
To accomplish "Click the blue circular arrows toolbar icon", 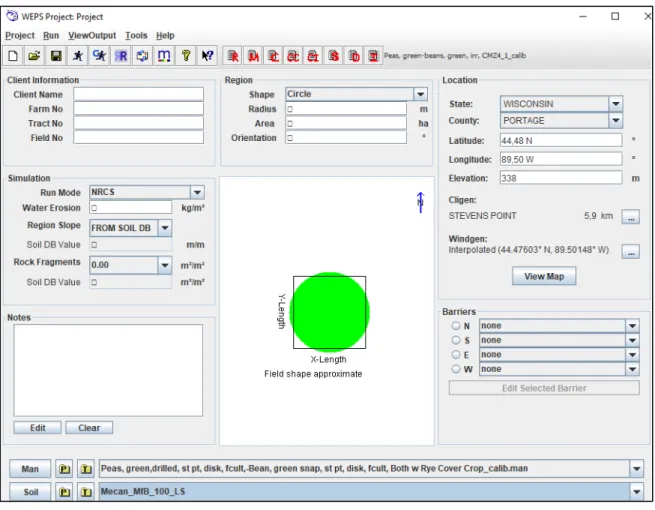I will pyautogui.click(x=142, y=56).
